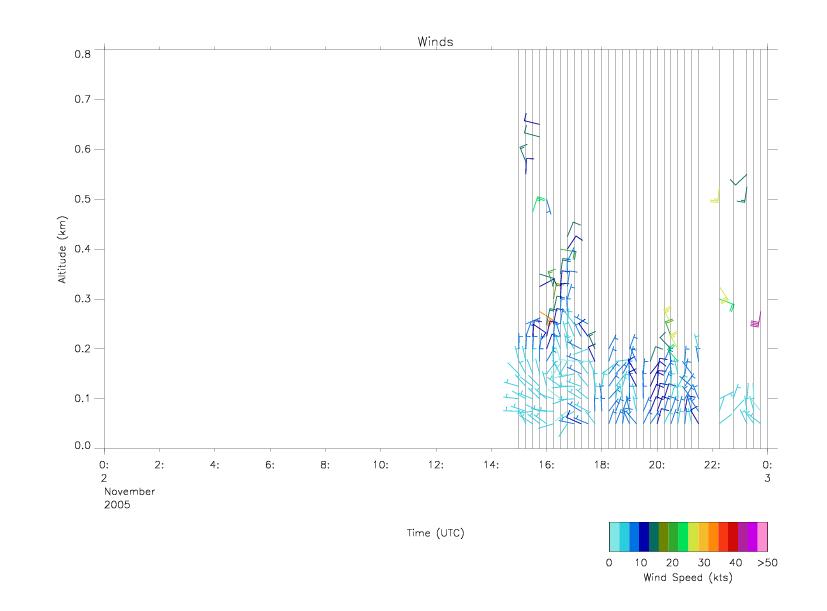Click the 0.7 altitude tick label
827x611 pixels.
coord(82,99)
